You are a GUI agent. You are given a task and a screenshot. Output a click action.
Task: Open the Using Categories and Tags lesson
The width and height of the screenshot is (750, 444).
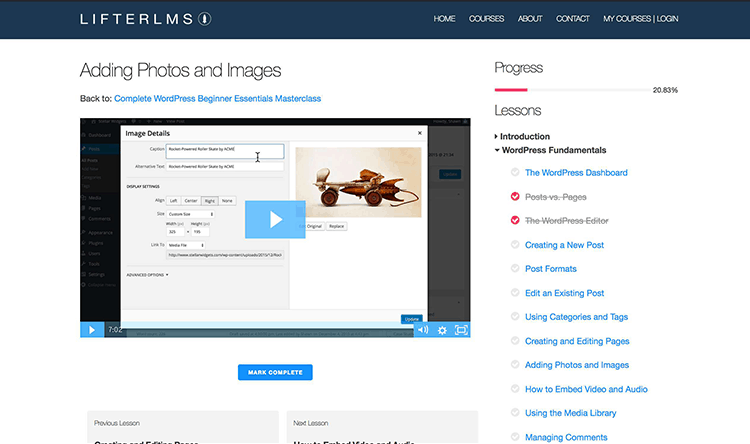[576, 317]
